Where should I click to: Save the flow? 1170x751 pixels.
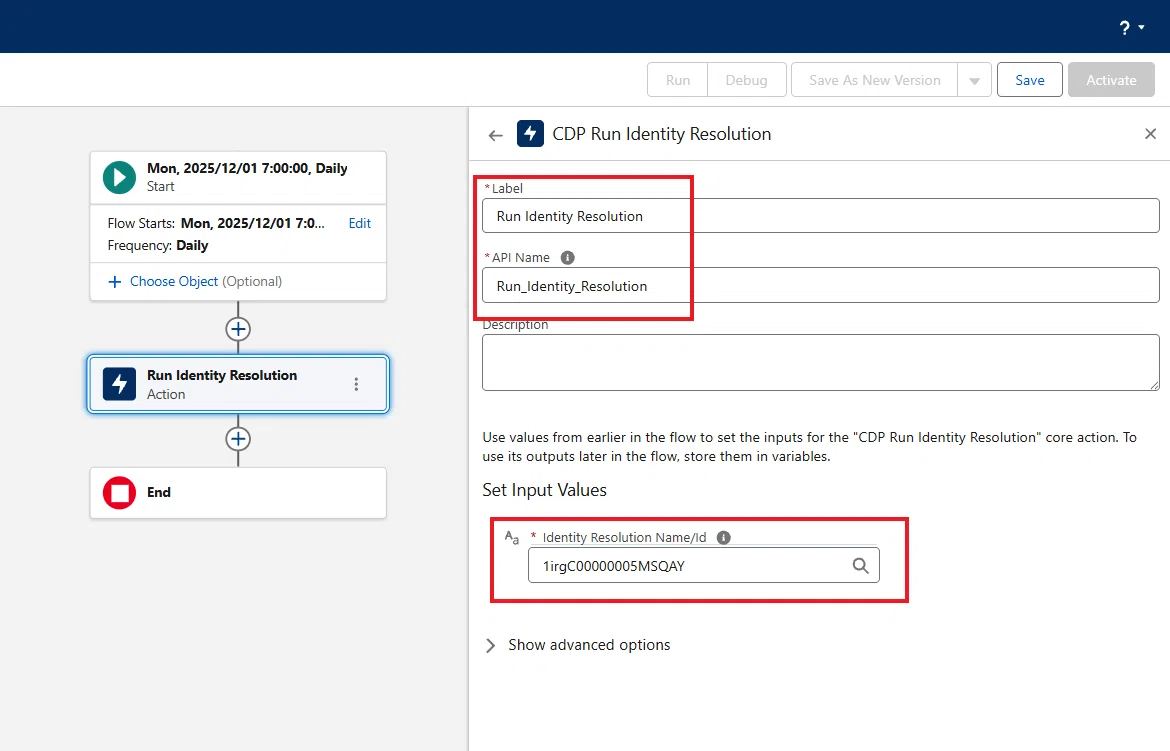[1030, 80]
